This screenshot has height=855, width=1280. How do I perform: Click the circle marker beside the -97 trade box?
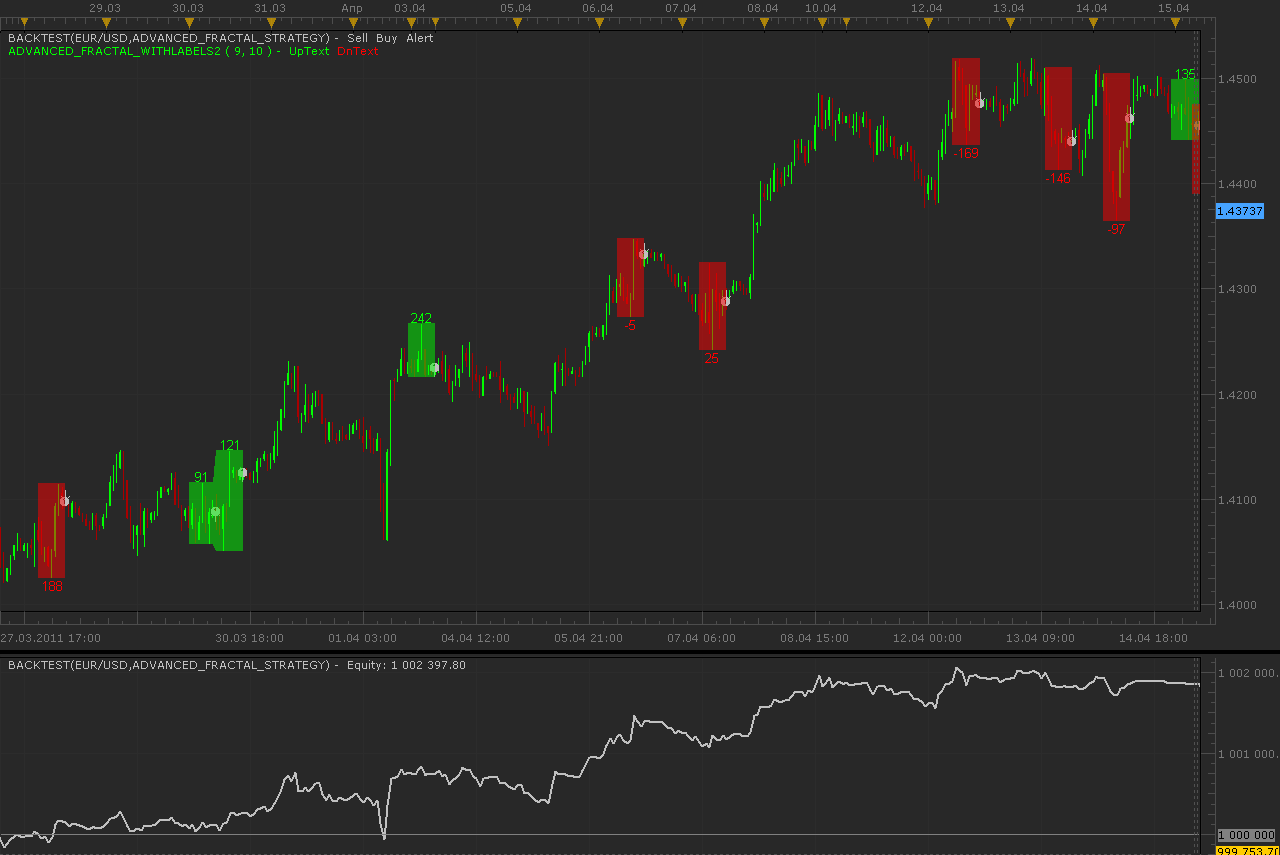tap(1129, 118)
